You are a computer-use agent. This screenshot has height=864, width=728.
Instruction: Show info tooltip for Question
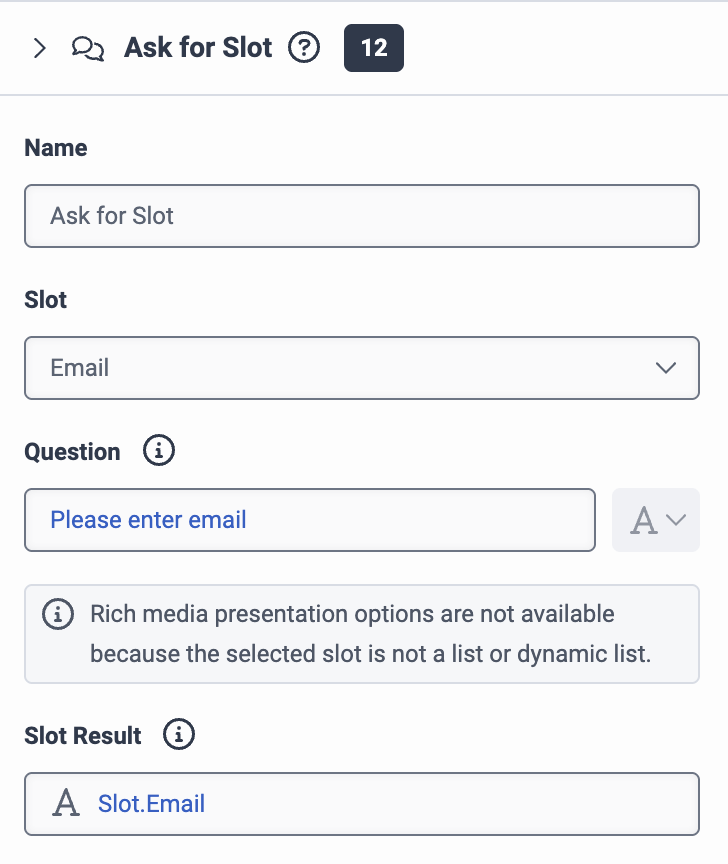click(x=159, y=450)
